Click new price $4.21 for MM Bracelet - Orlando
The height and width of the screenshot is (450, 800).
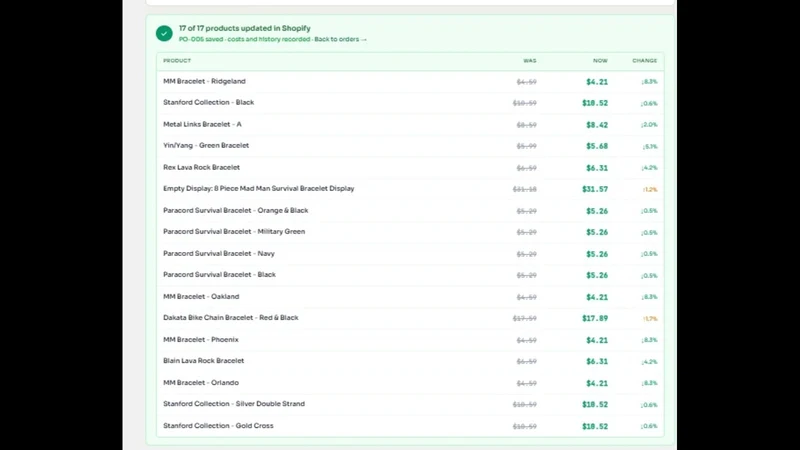tap(597, 383)
